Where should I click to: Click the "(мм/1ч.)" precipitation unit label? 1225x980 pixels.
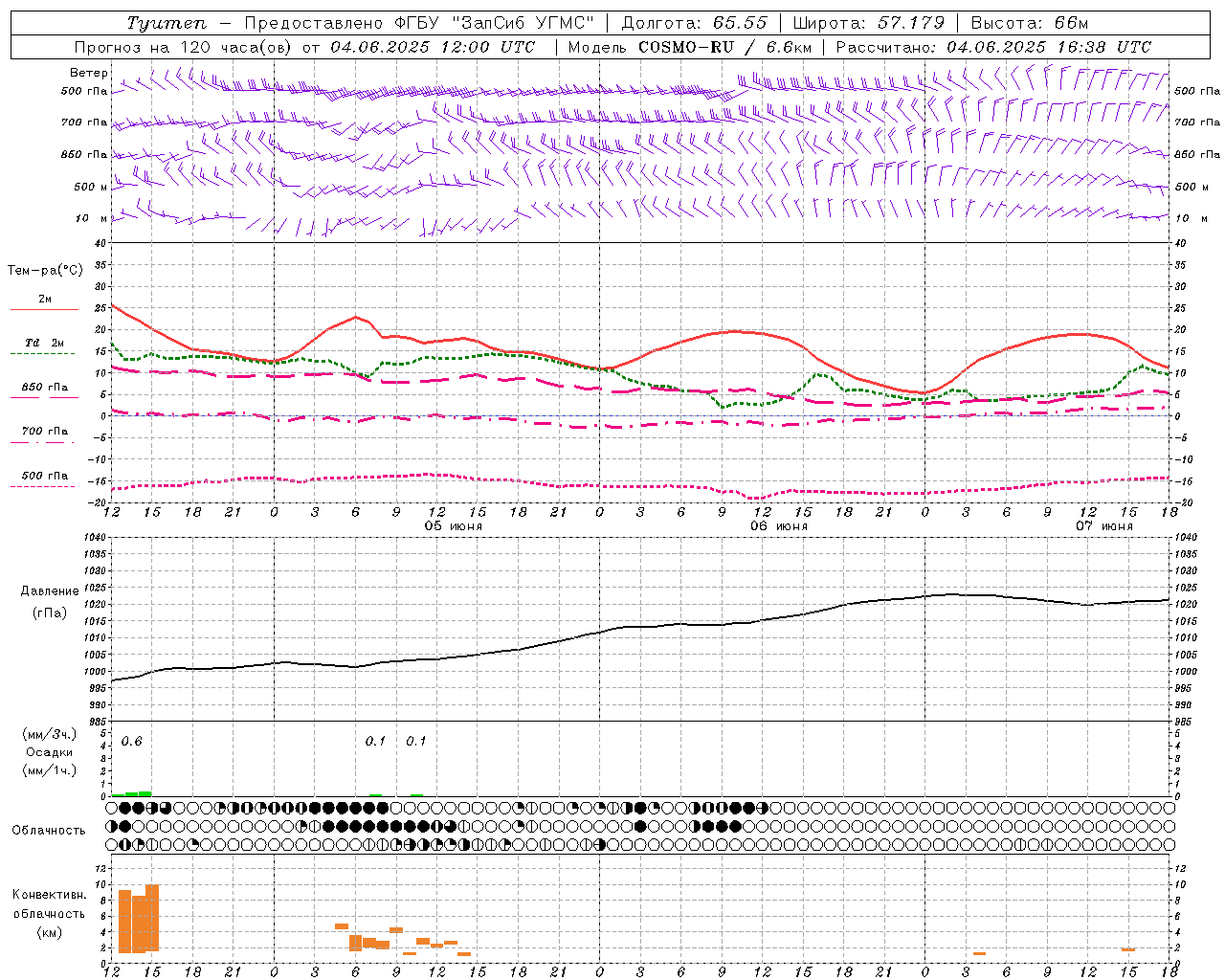(x=50, y=770)
